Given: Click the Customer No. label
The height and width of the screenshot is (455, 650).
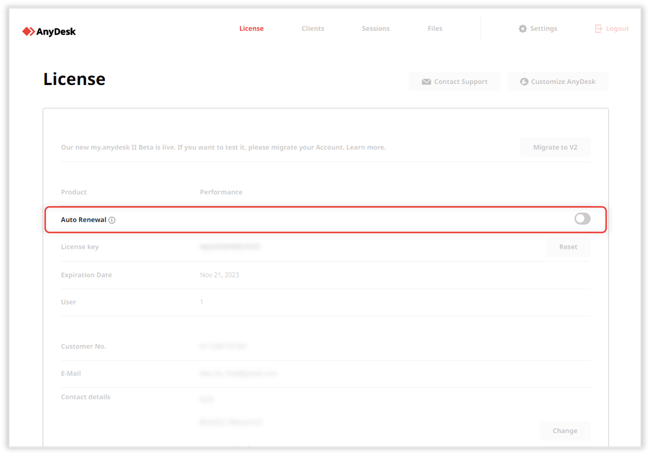Looking at the screenshot, I should 83,346.
